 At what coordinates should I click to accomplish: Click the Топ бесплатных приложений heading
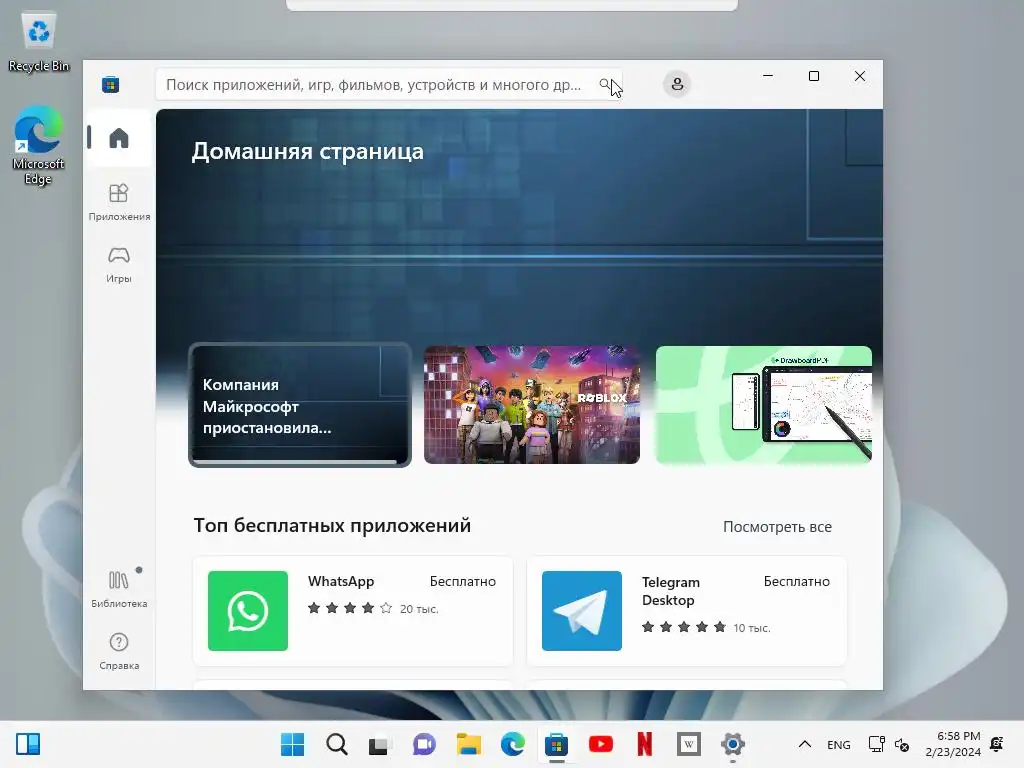click(332, 526)
